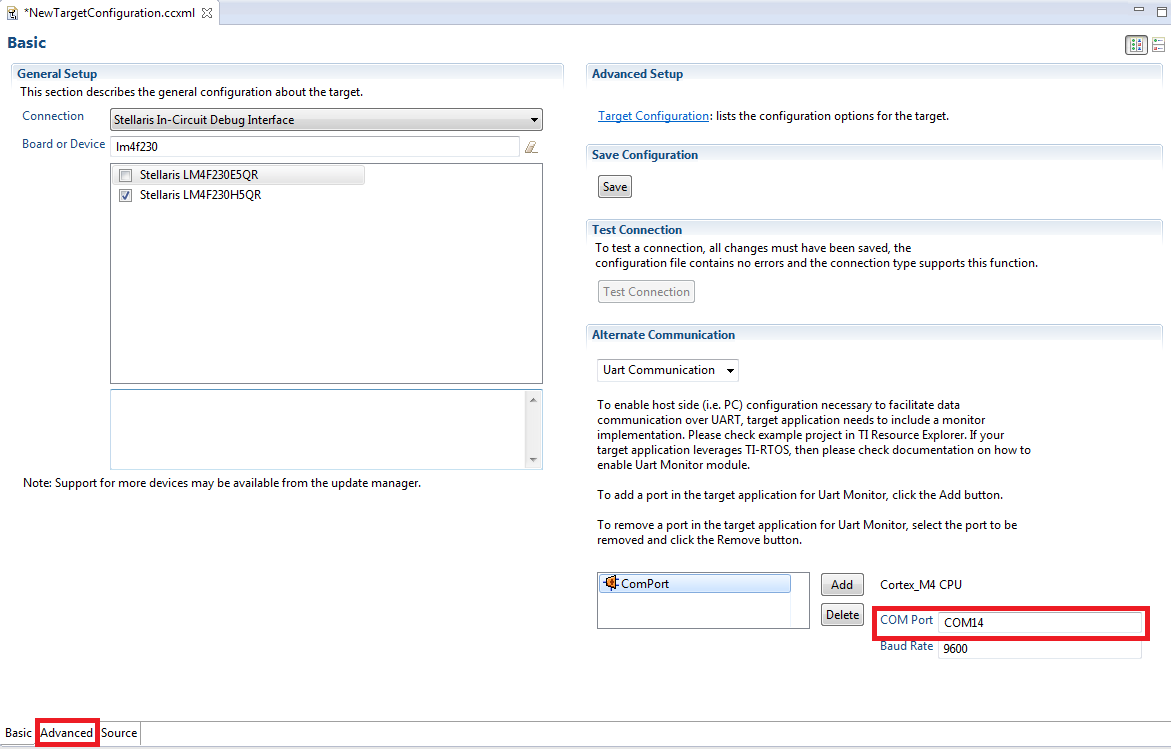Uncheck the Stellaris LM4F230H5QR checkbox
The height and width of the screenshot is (749, 1171).
[125, 196]
